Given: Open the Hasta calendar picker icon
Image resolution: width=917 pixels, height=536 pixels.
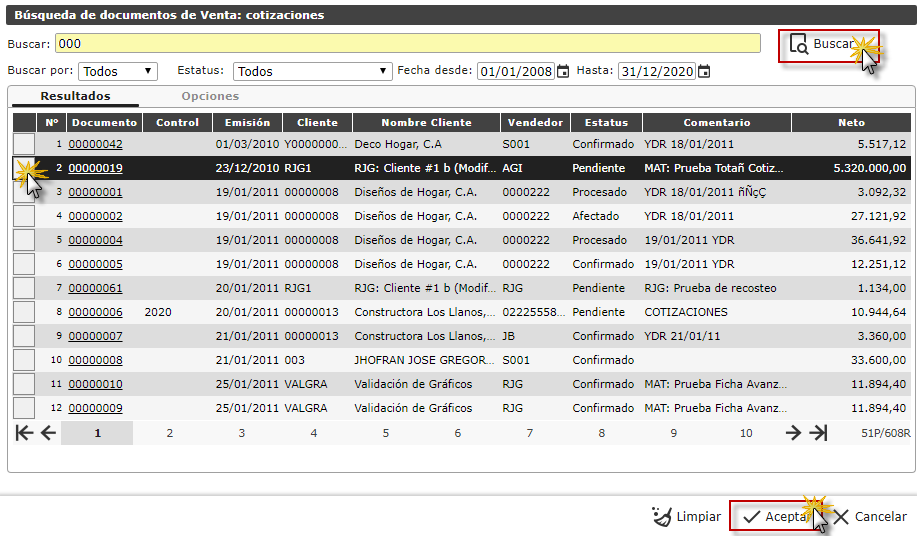Looking at the screenshot, I should (x=704, y=71).
